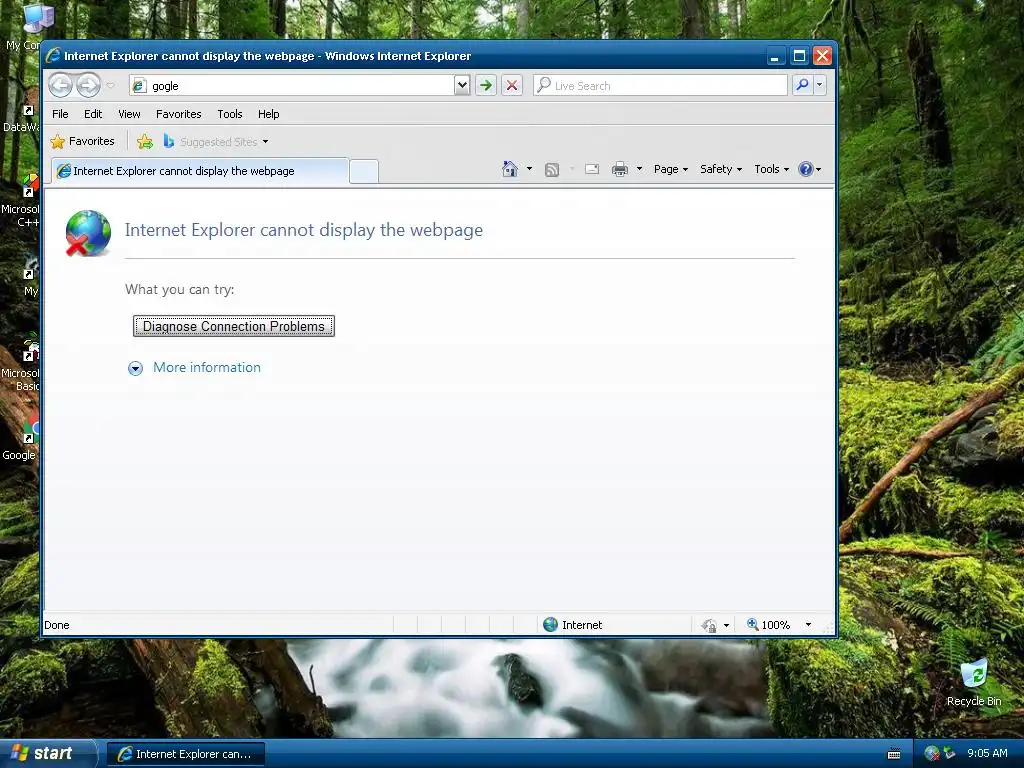
Task: Click the Read Mail envelope icon
Action: pyautogui.click(x=592, y=169)
